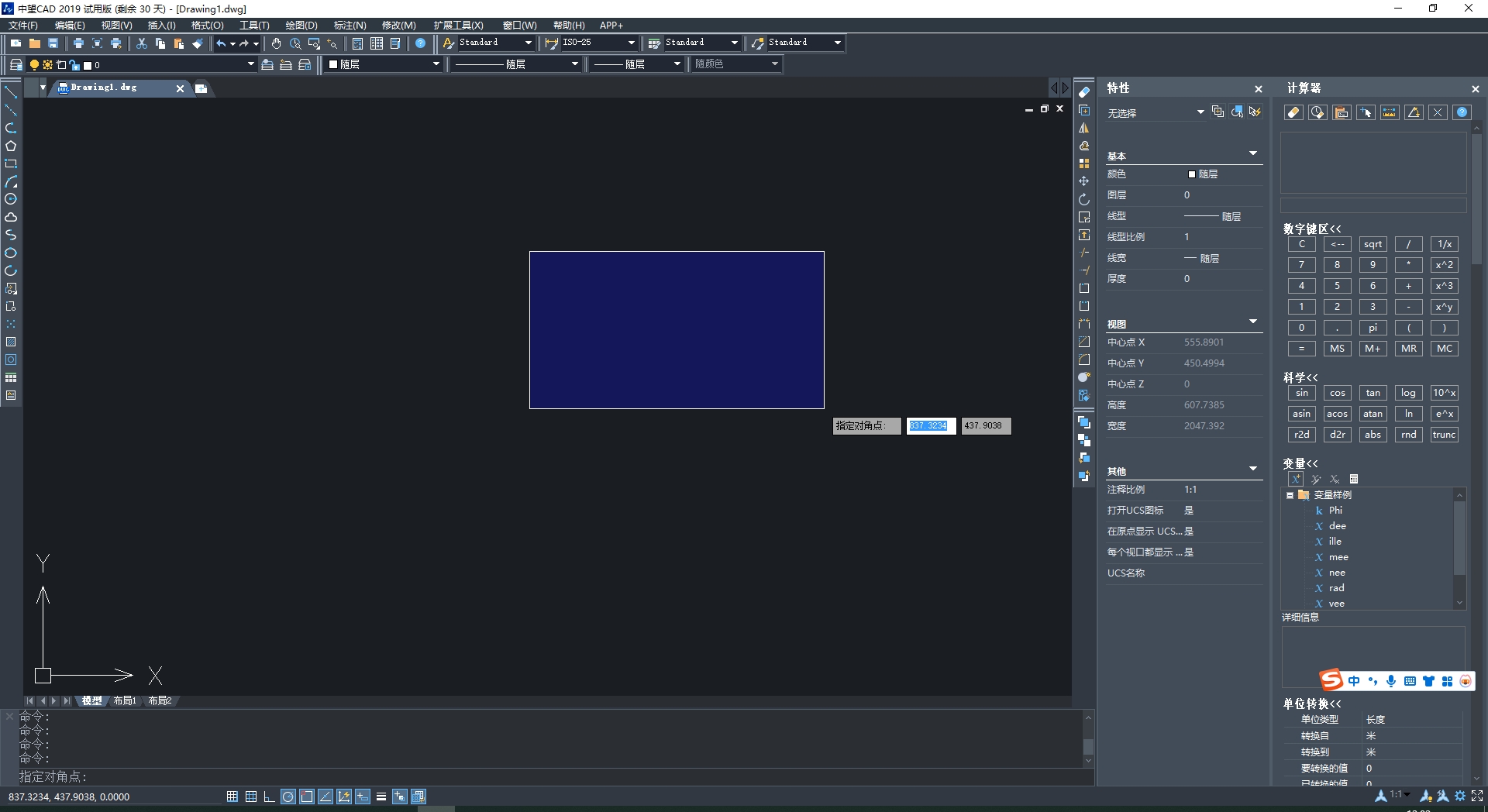Click the Save disk icon
This screenshot has width=1488, height=812.
click(53, 43)
